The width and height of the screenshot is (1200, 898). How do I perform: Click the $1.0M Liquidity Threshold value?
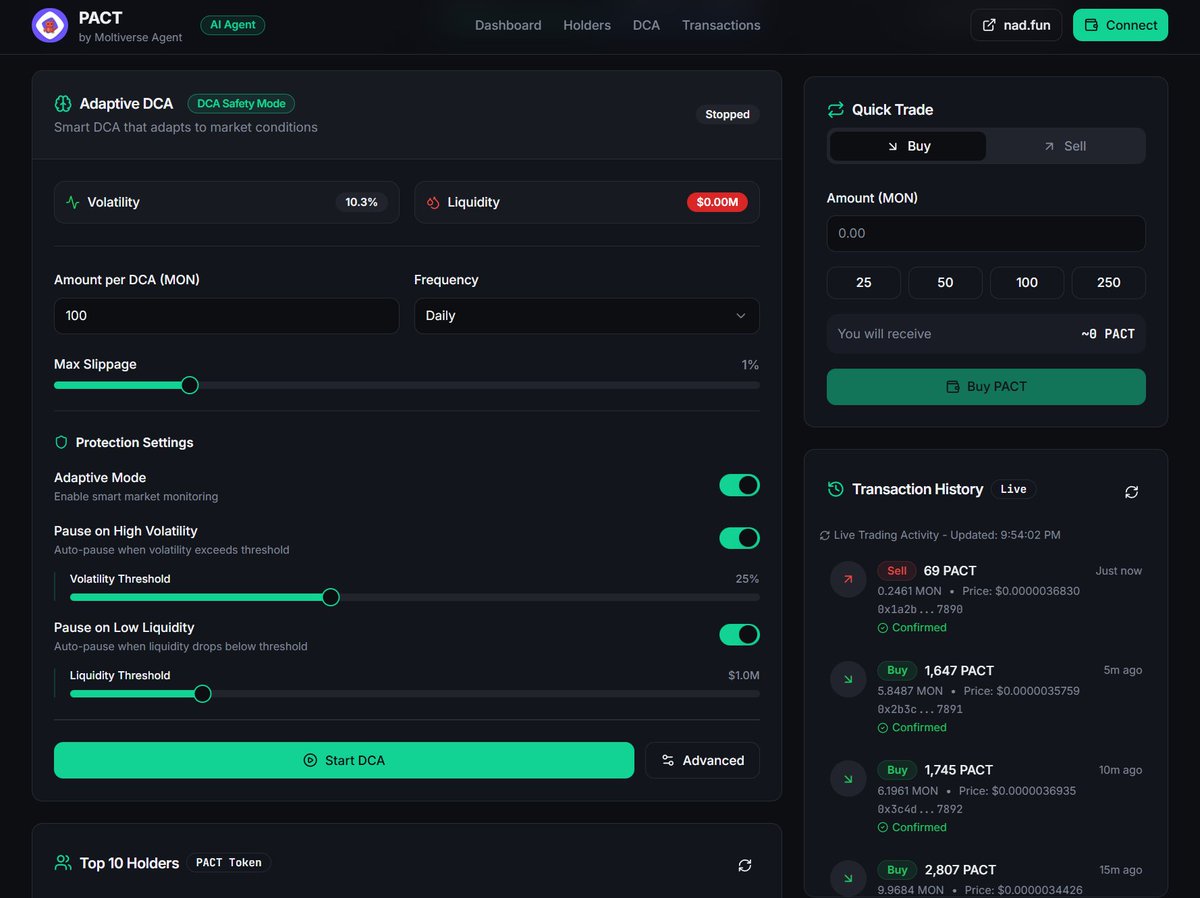[x=744, y=676]
